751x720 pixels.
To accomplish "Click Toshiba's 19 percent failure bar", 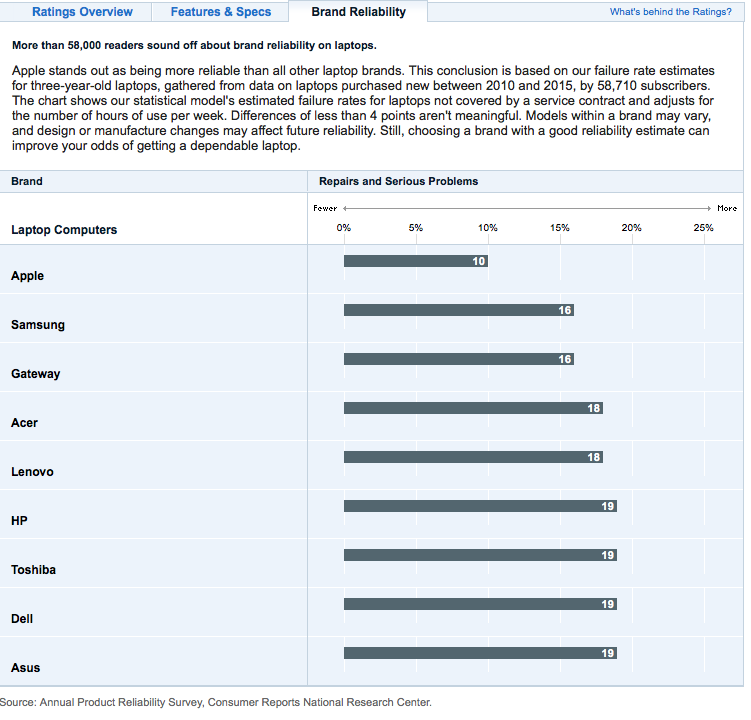I will 480,555.
